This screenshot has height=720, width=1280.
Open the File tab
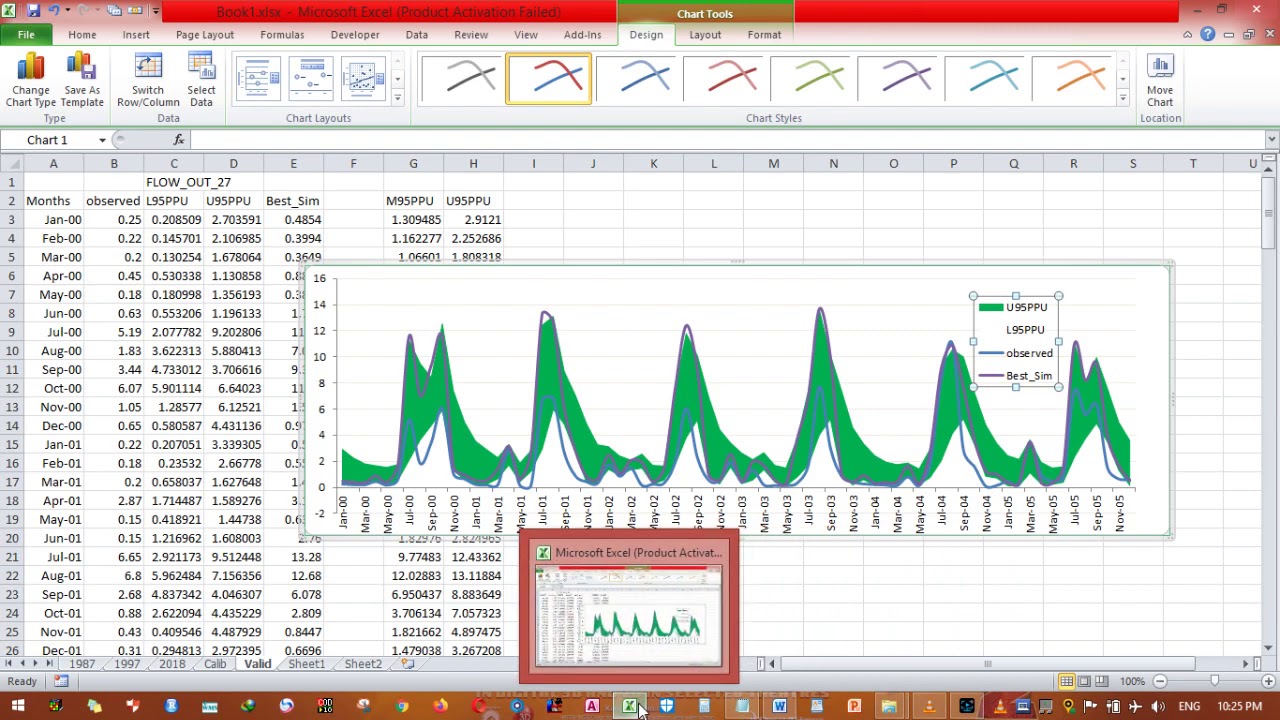(x=26, y=35)
